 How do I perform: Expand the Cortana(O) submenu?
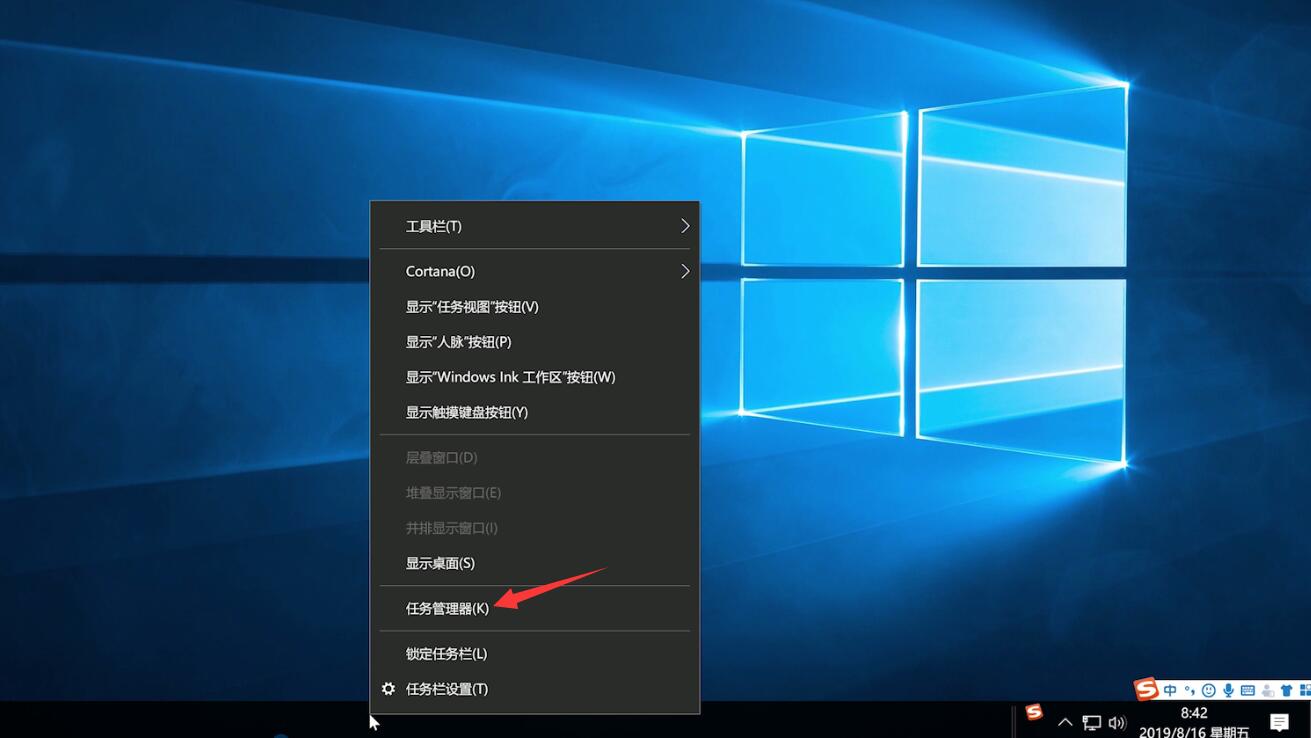coord(534,271)
